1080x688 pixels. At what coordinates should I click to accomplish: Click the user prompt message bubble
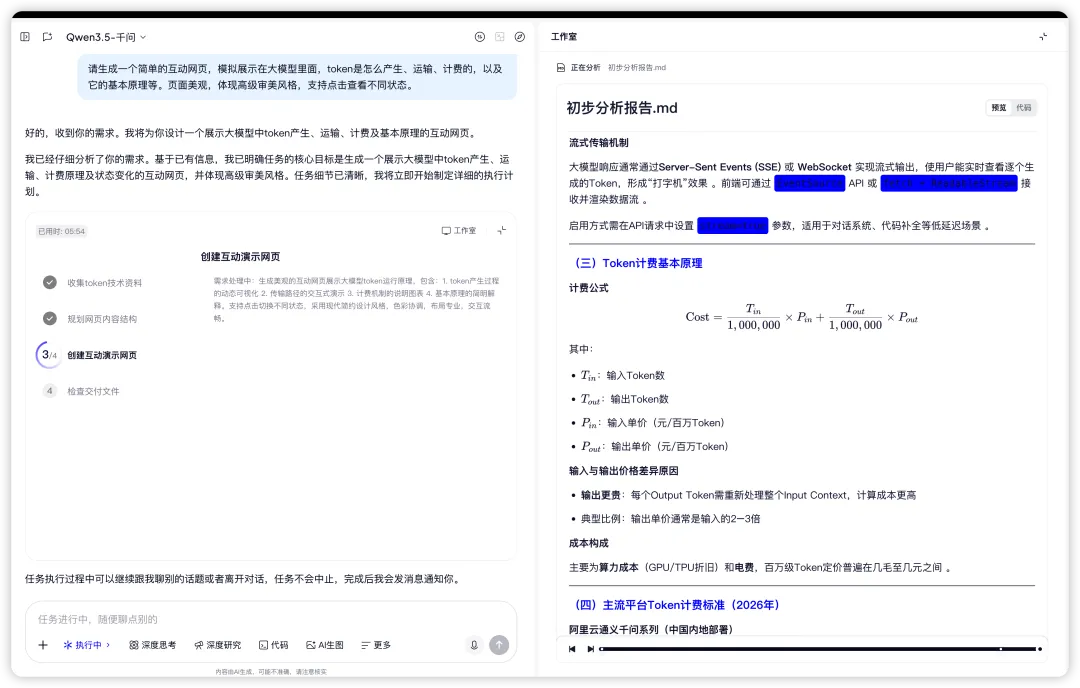(297, 77)
